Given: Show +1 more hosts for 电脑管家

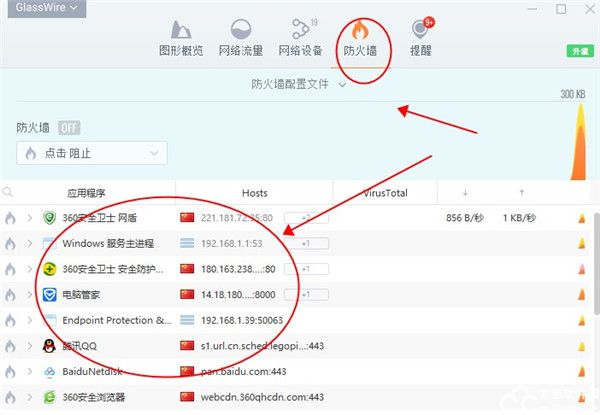Looking at the screenshot, I should 306,295.
